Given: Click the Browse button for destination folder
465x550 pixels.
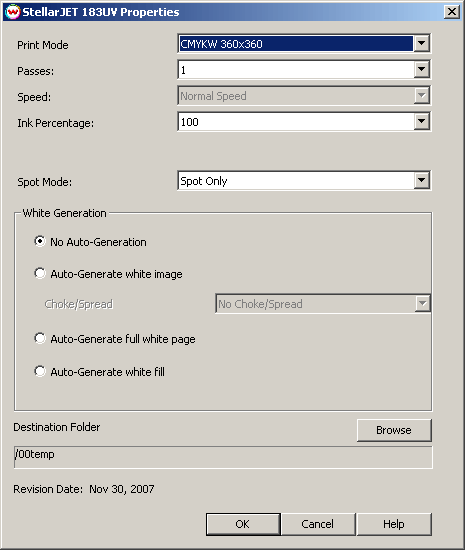Looking at the screenshot, I should (x=394, y=430).
